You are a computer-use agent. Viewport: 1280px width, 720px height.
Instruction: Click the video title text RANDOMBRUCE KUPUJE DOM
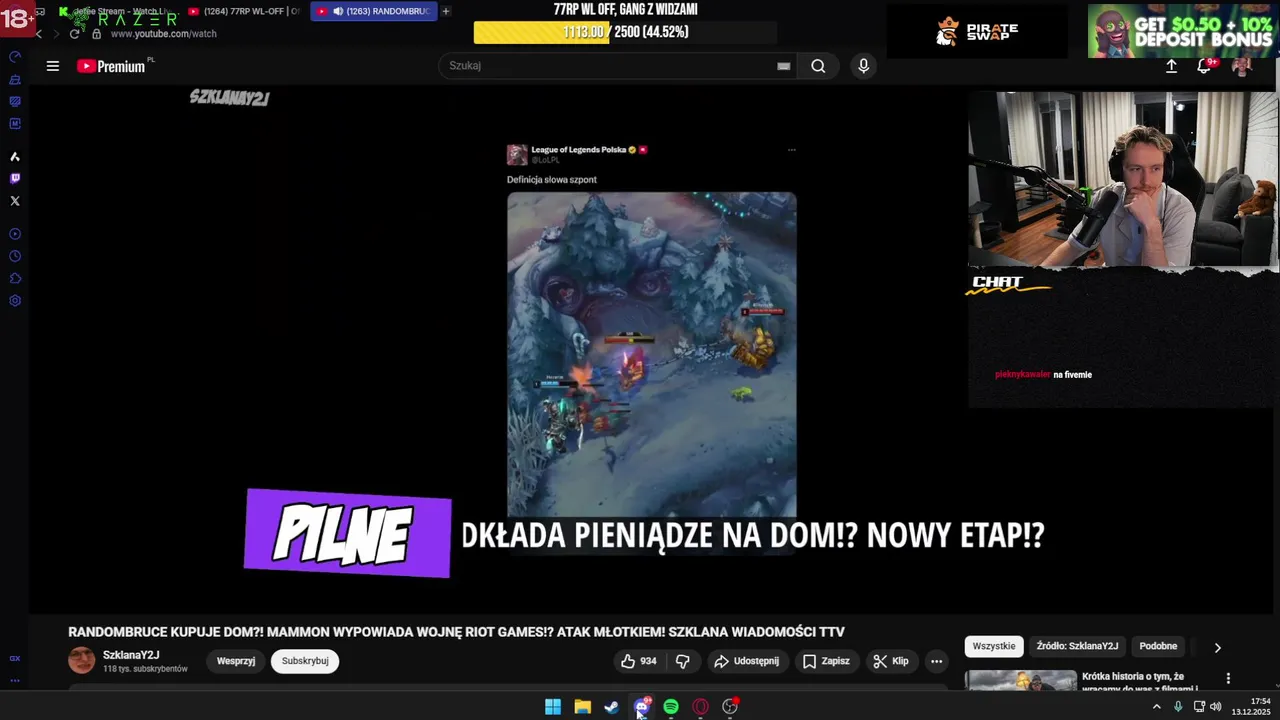[456, 632]
